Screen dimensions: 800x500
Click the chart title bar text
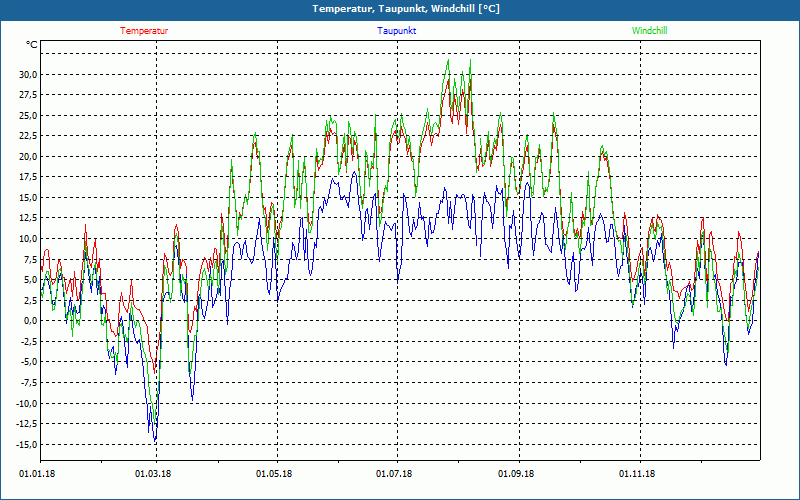coord(406,9)
